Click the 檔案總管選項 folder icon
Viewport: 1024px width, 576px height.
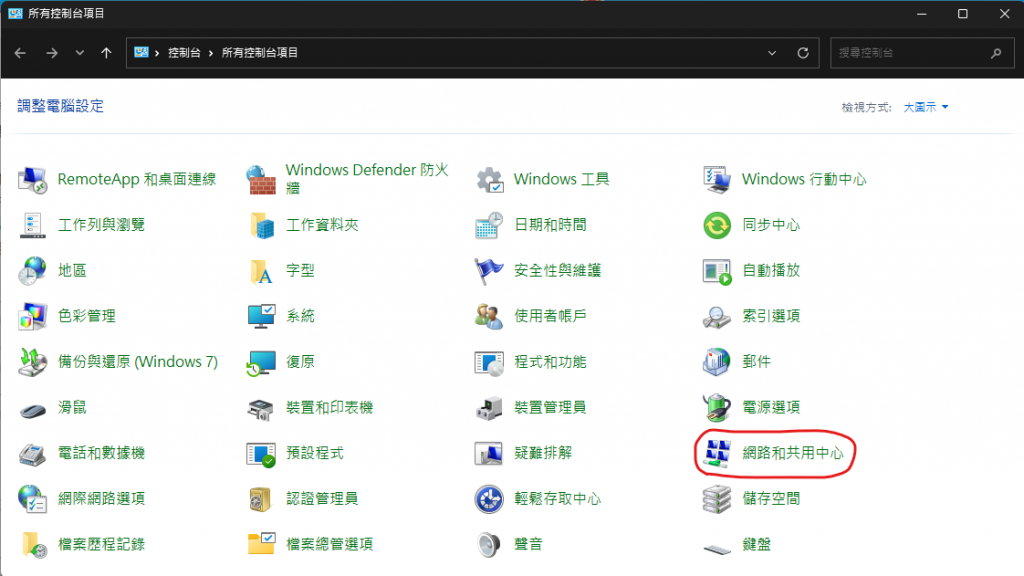point(261,545)
